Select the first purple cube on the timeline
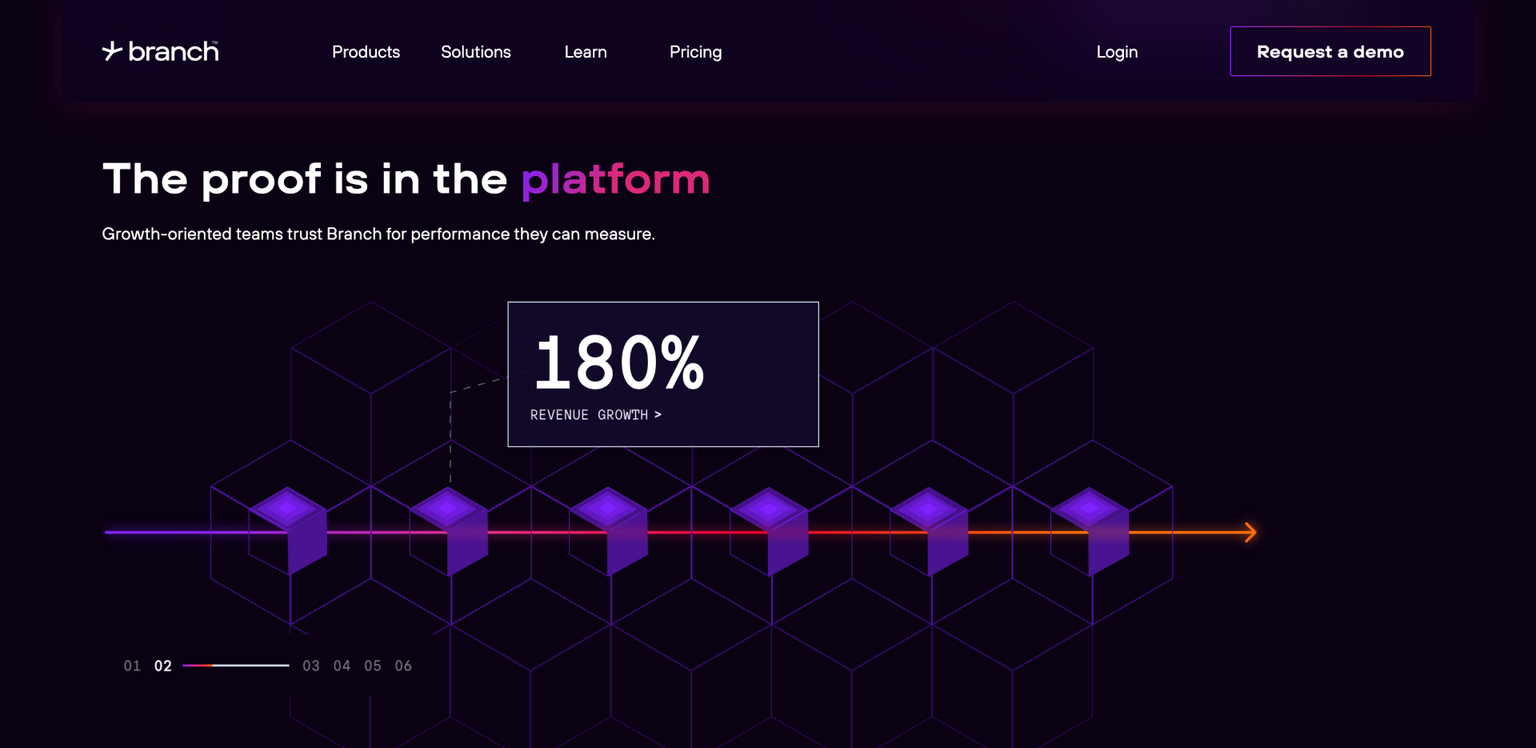Screen dimensions: 1536x748 288,527
